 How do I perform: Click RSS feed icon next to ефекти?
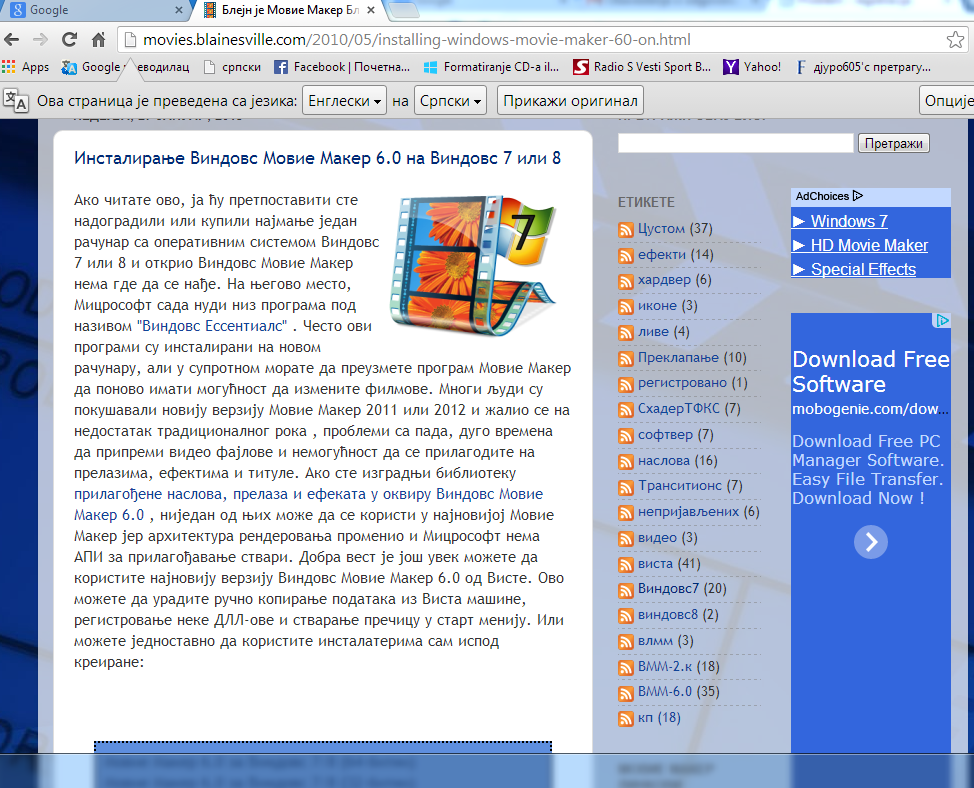pos(626,256)
